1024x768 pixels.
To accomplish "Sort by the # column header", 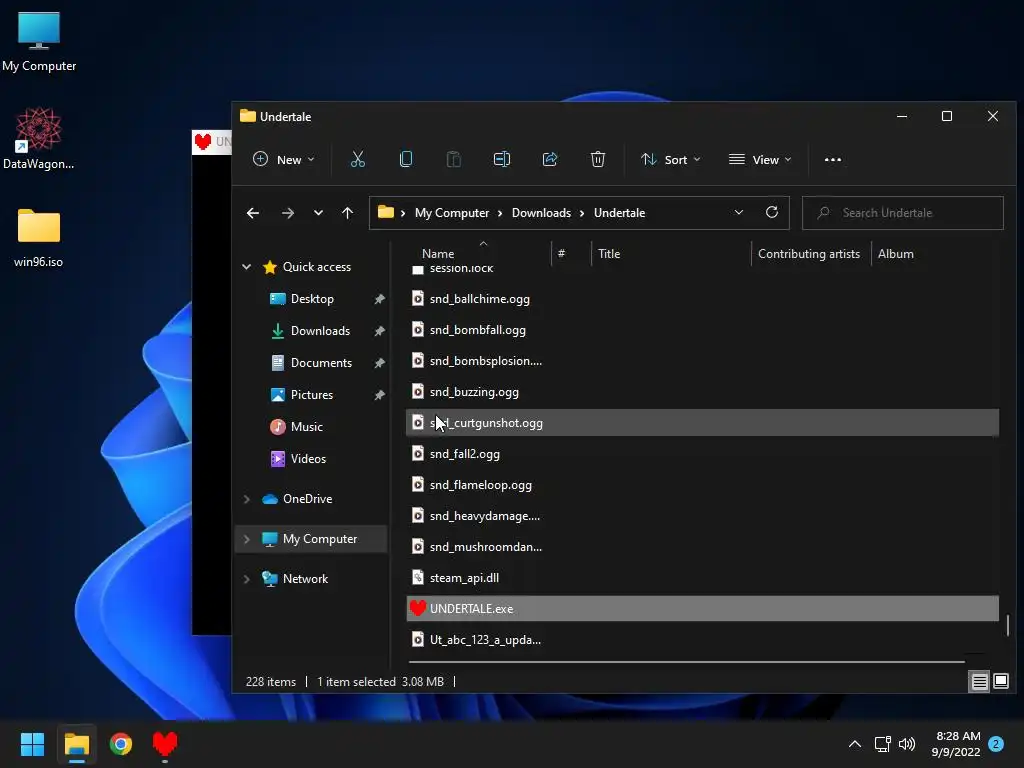I will point(562,253).
